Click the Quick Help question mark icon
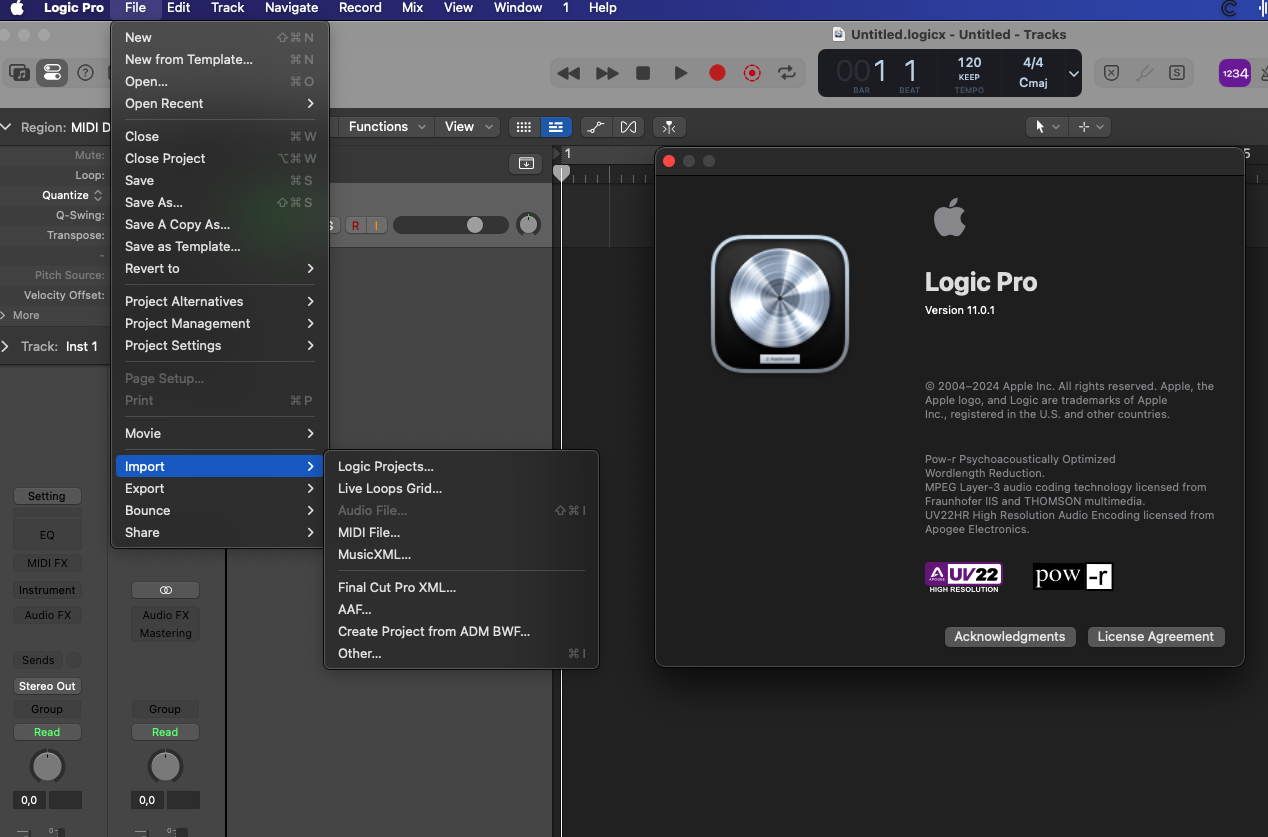Screen dimensions: 1268x837 (86, 73)
